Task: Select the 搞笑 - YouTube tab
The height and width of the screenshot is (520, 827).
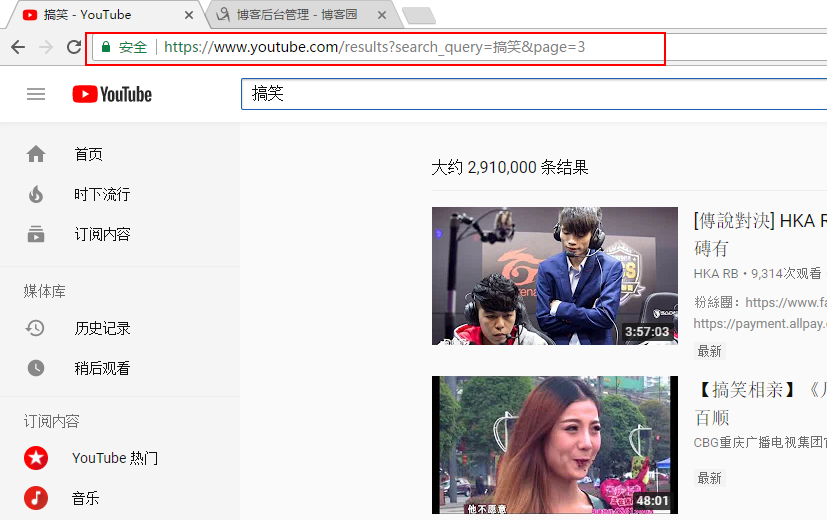Action: pos(103,15)
